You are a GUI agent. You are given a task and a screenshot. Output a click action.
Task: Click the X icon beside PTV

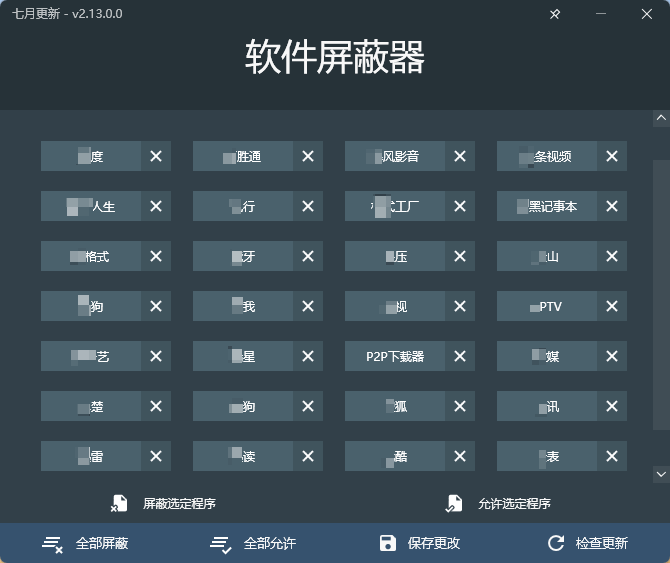point(612,306)
